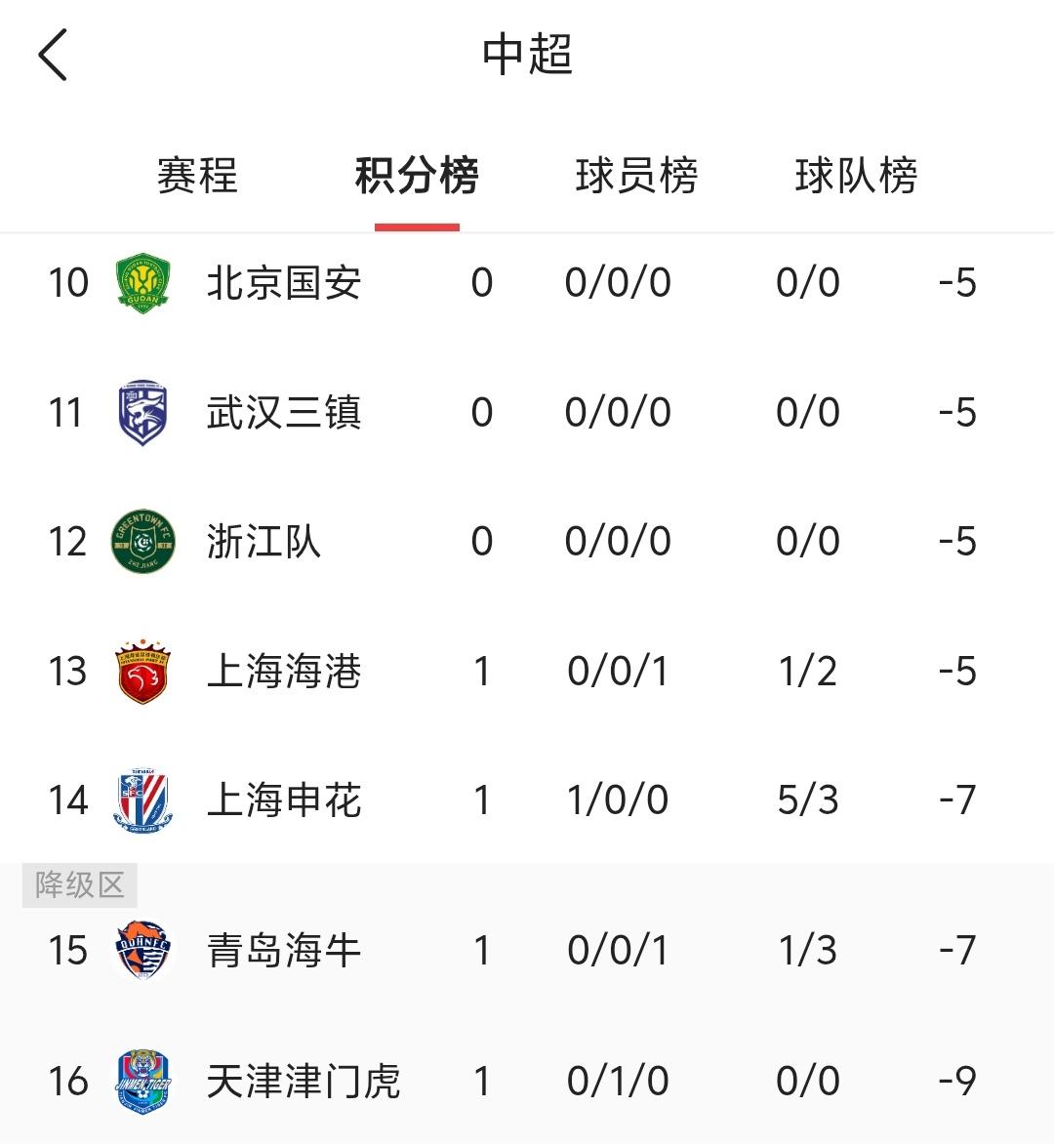Select the 积分榜 tab

click(418, 176)
